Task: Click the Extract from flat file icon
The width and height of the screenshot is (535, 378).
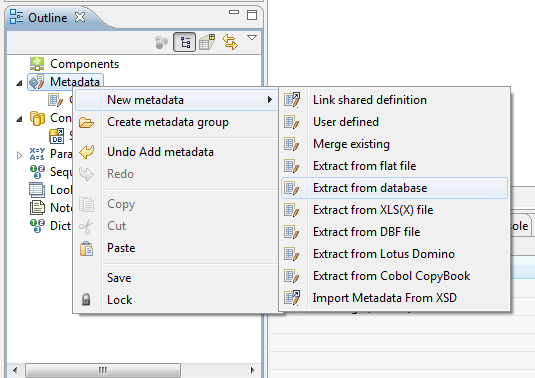Action: (x=292, y=166)
